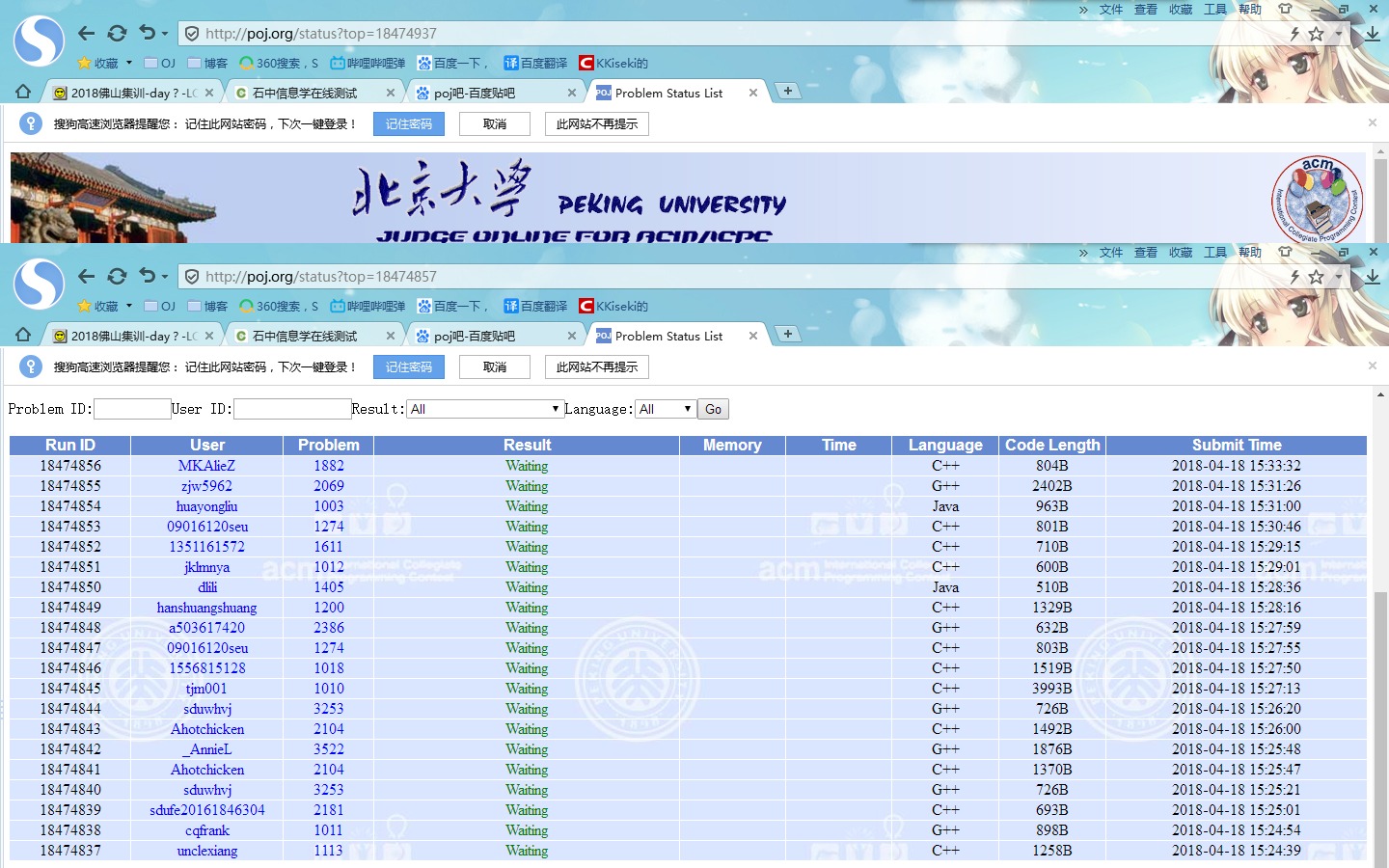The width and height of the screenshot is (1389, 868).
Task: Add a new tab in the upper window
Action: click(788, 91)
